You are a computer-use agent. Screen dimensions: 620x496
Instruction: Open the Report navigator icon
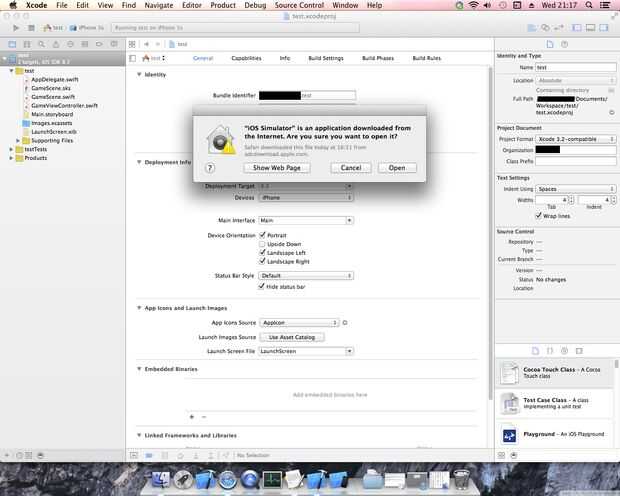pyautogui.click(x=114, y=44)
